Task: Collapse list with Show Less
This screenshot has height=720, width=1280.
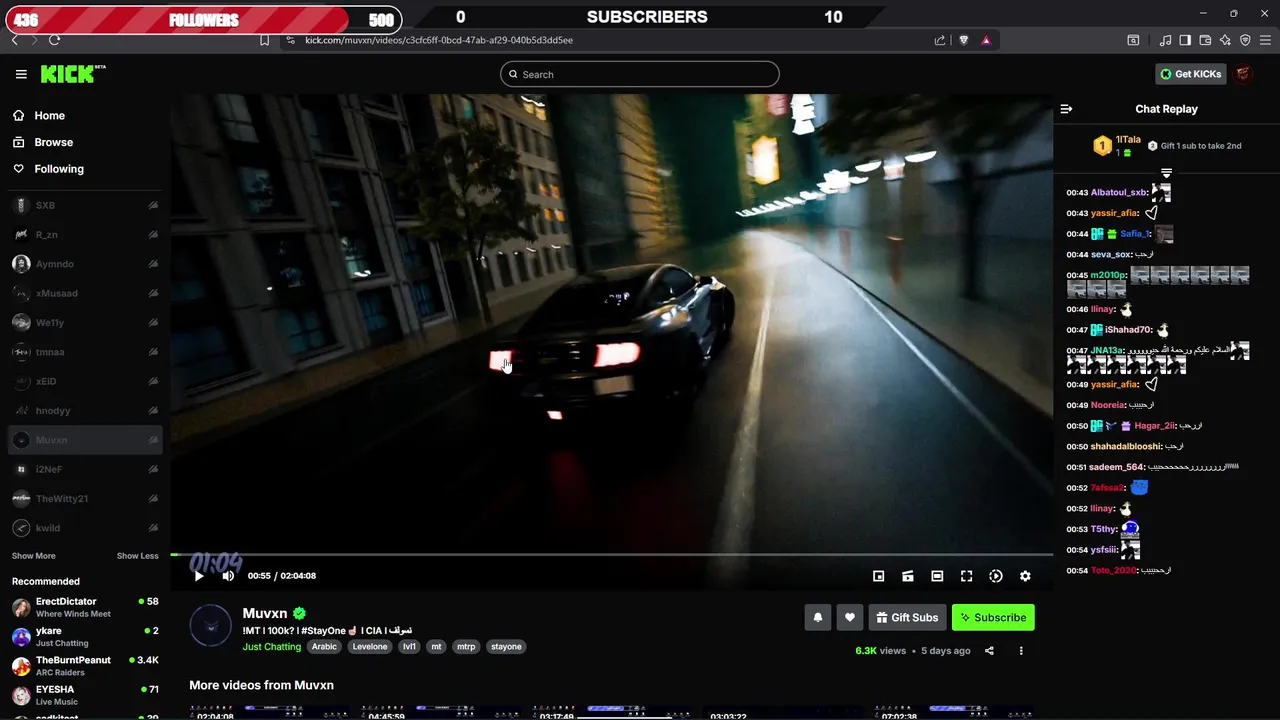Action: click(x=137, y=556)
